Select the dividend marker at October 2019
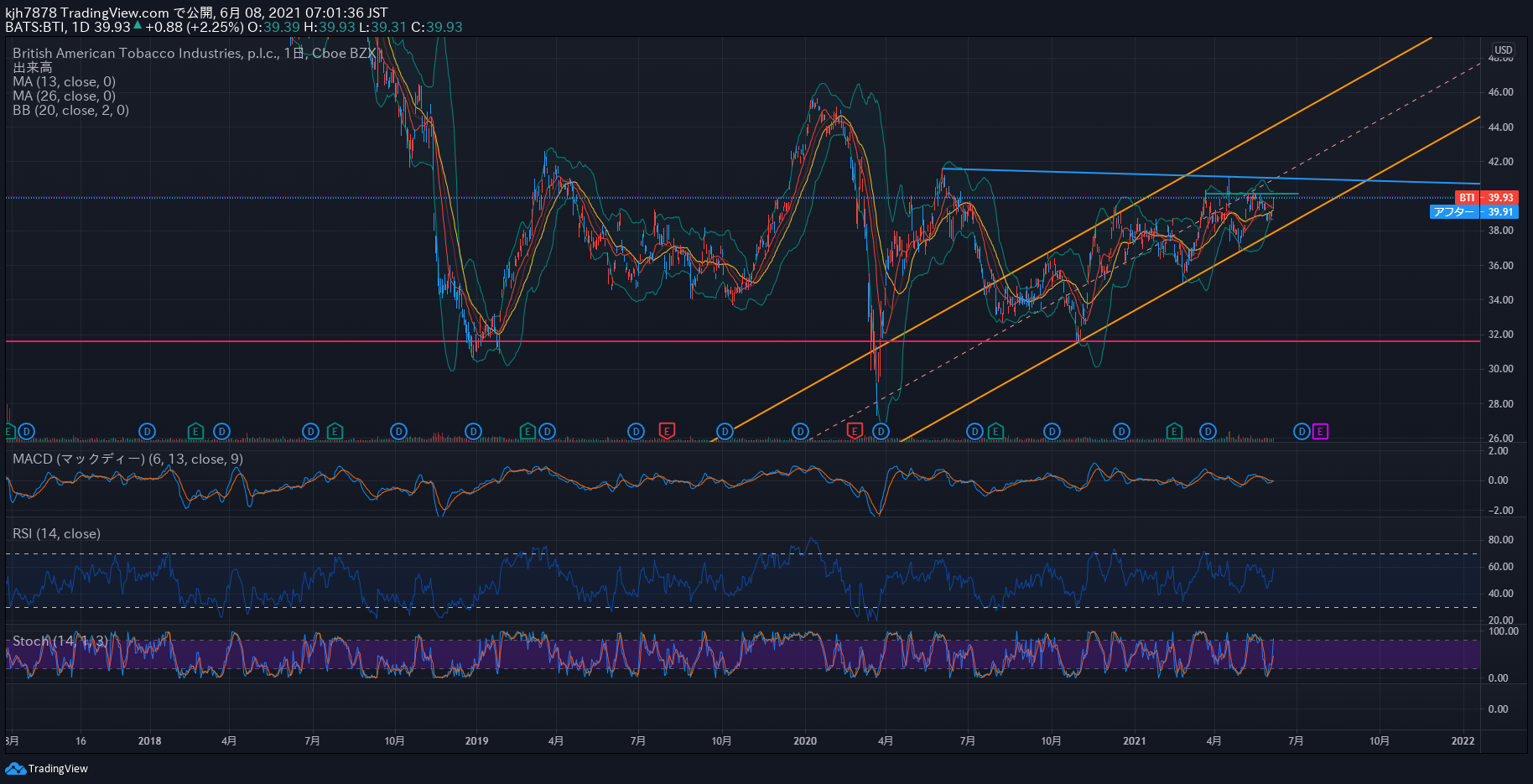1533x784 pixels. pyautogui.click(x=725, y=432)
